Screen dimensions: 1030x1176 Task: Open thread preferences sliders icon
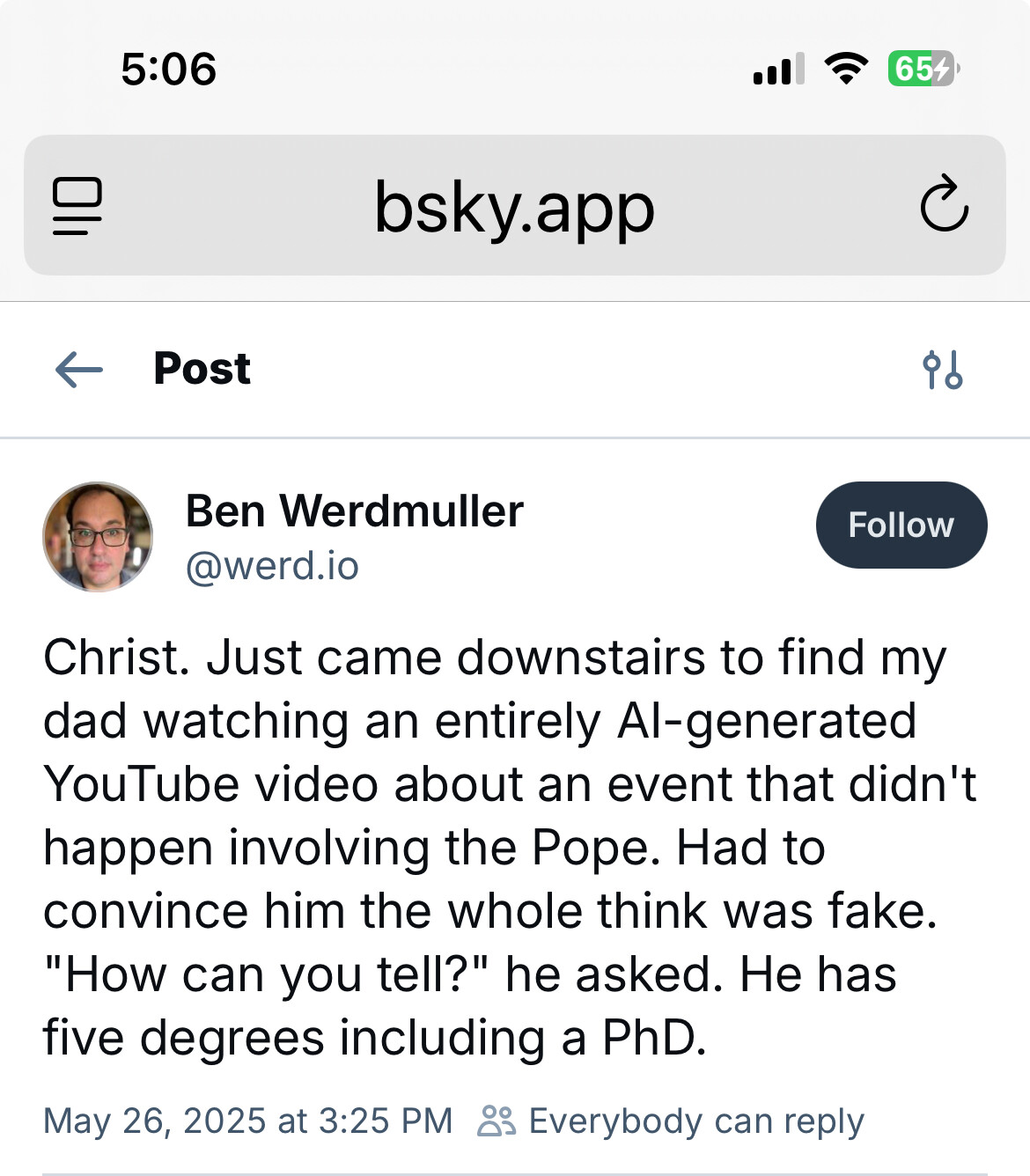[x=943, y=370]
